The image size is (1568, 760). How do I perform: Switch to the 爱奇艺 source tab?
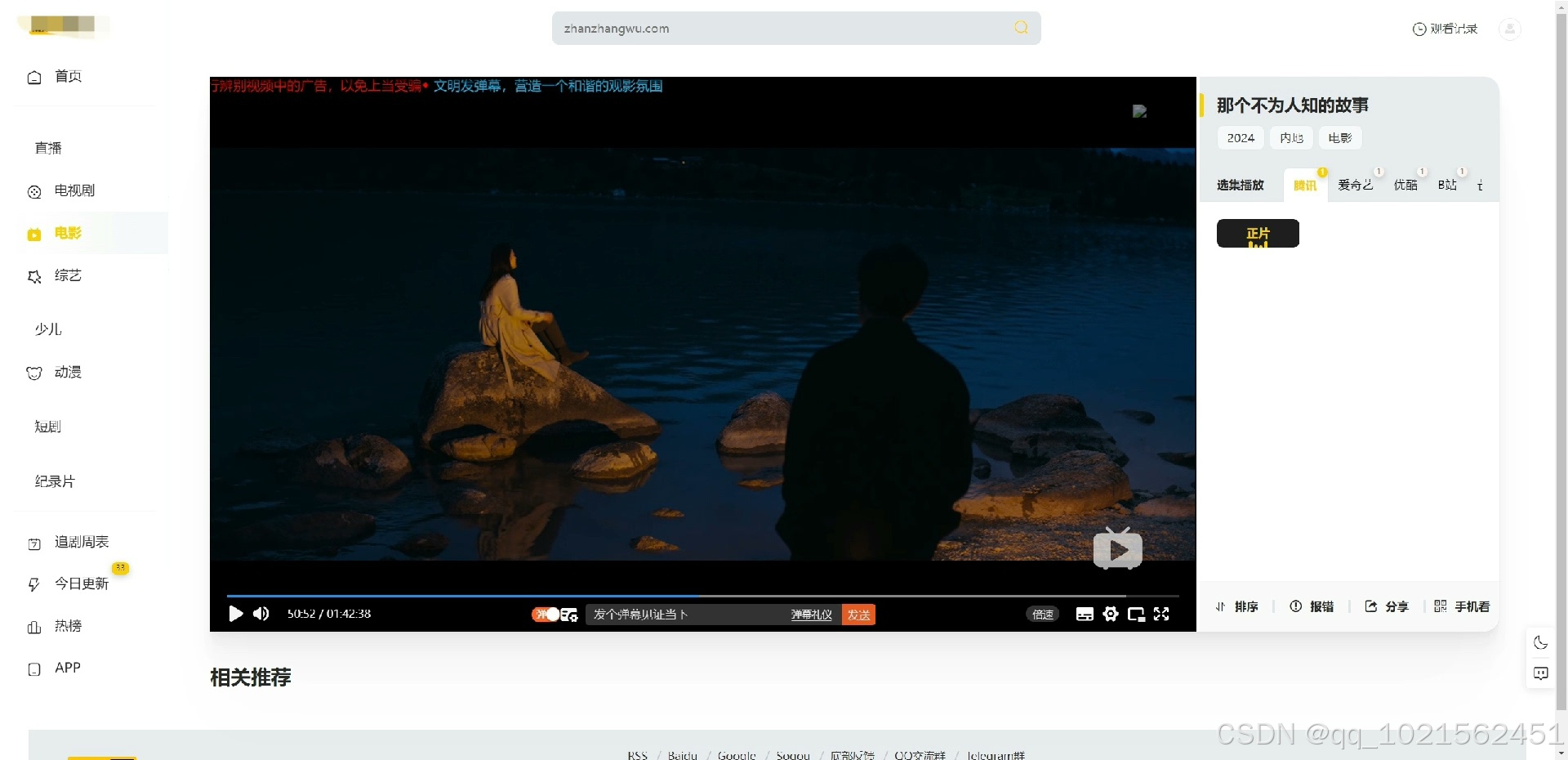pos(1356,186)
